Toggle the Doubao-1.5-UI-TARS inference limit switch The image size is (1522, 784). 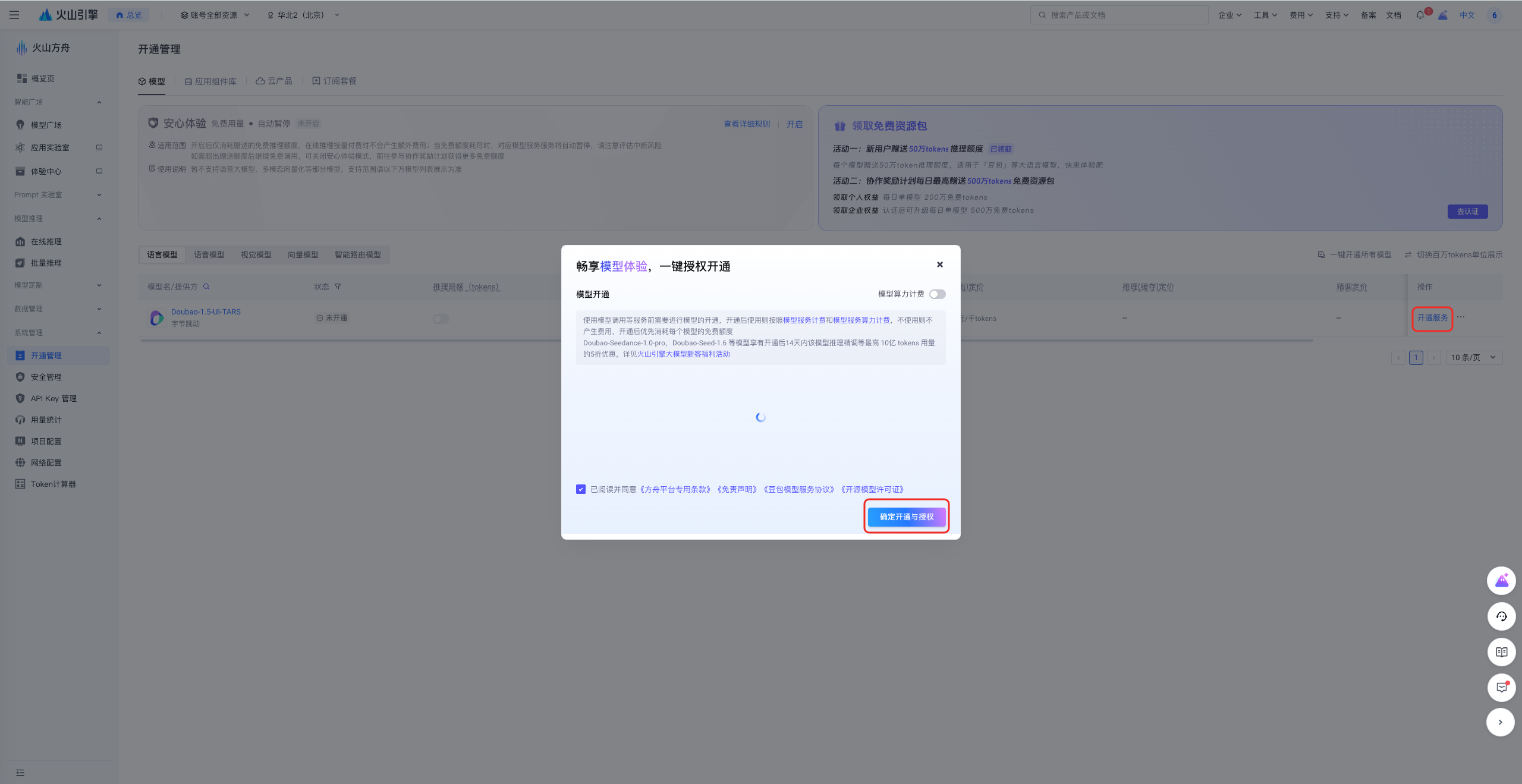[x=441, y=319]
